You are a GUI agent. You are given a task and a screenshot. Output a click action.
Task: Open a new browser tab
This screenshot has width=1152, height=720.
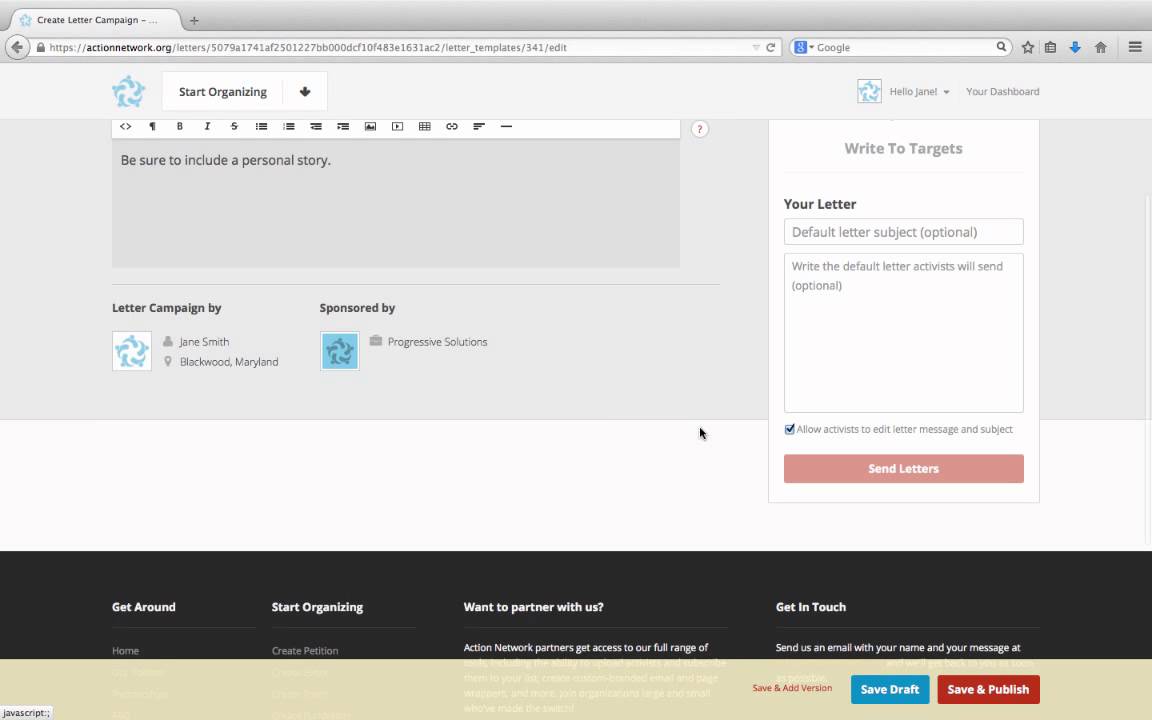pyautogui.click(x=194, y=21)
